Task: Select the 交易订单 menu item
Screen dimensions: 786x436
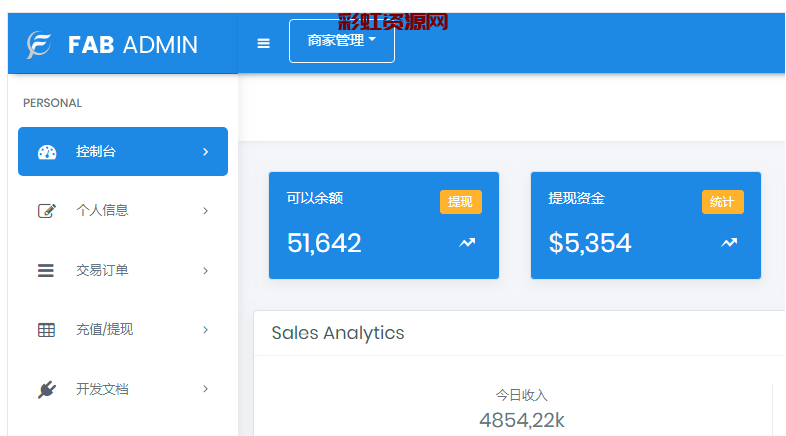Action: [102, 270]
